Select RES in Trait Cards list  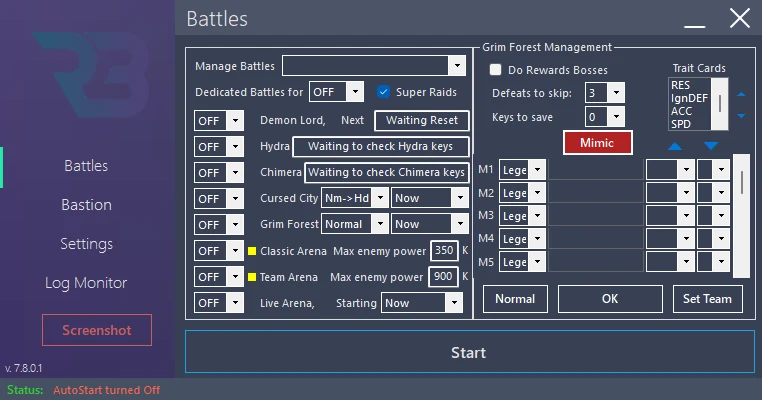coord(680,85)
